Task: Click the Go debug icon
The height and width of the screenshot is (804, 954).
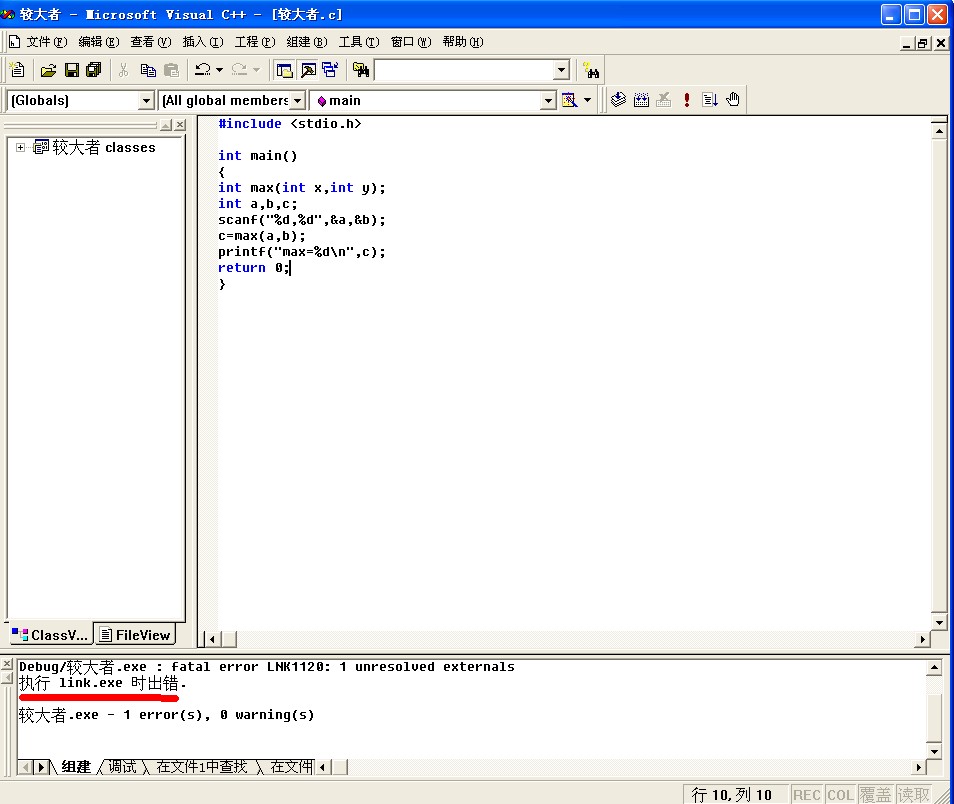Action: (x=710, y=99)
